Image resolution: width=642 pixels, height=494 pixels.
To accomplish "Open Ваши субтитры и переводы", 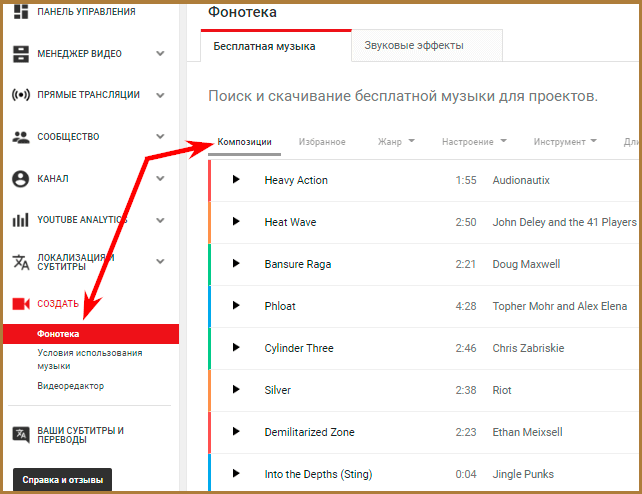I will click(x=81, y=435).
